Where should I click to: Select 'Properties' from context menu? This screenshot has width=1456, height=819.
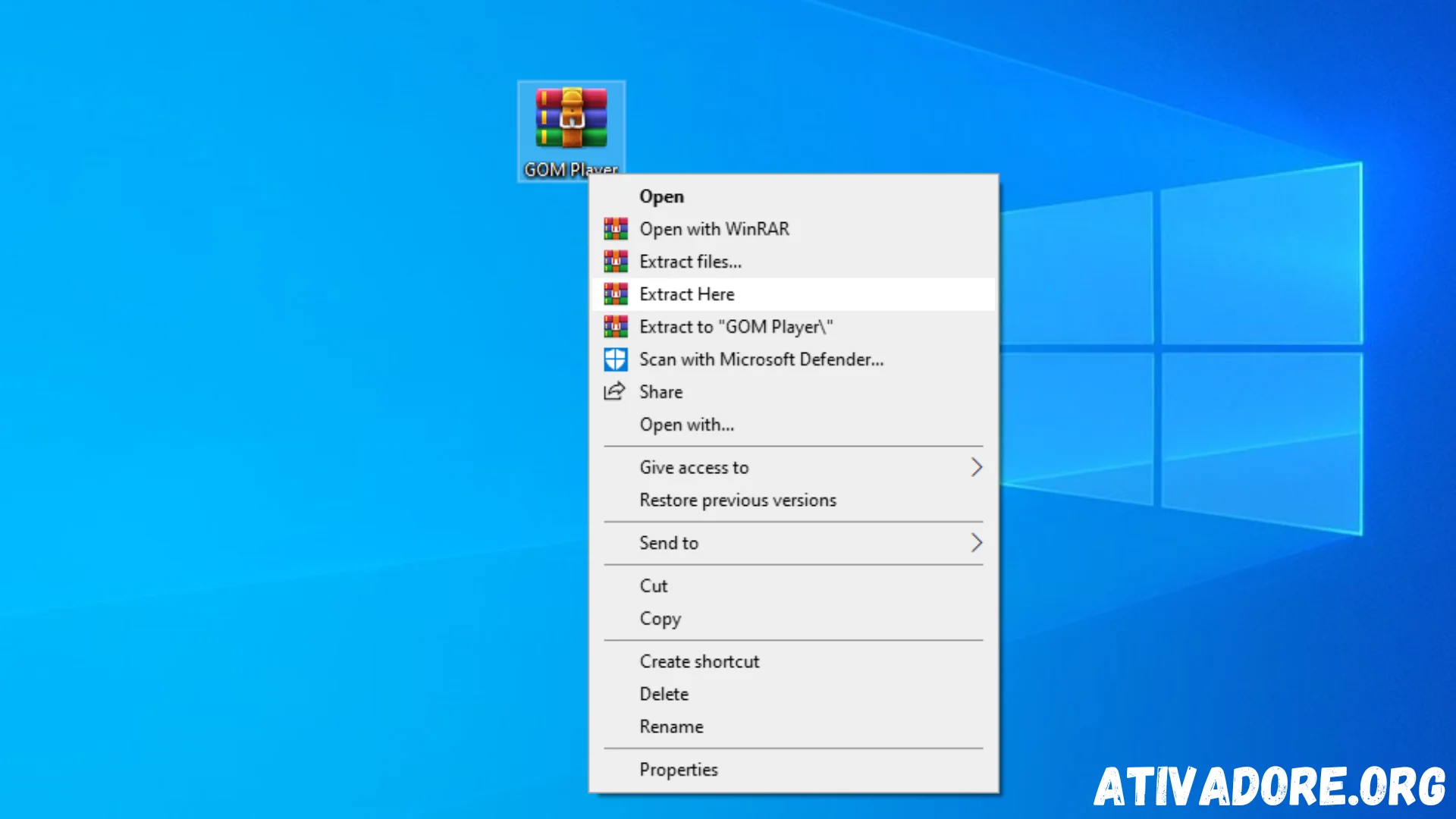[678, 769]
